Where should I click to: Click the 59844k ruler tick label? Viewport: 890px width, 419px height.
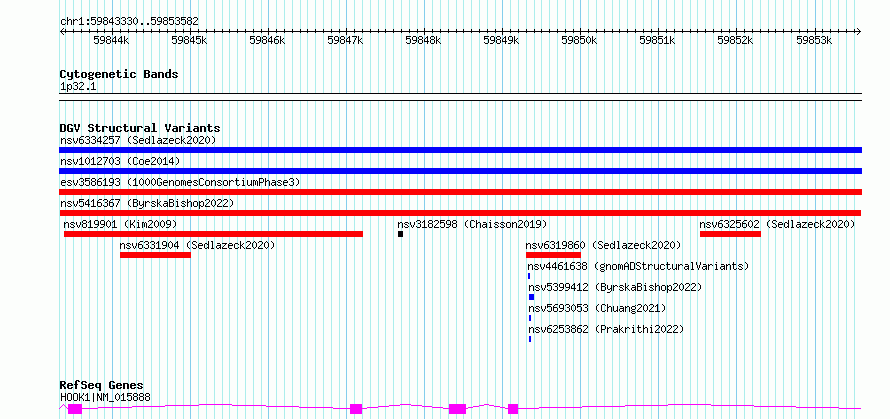tap(112, 40)
